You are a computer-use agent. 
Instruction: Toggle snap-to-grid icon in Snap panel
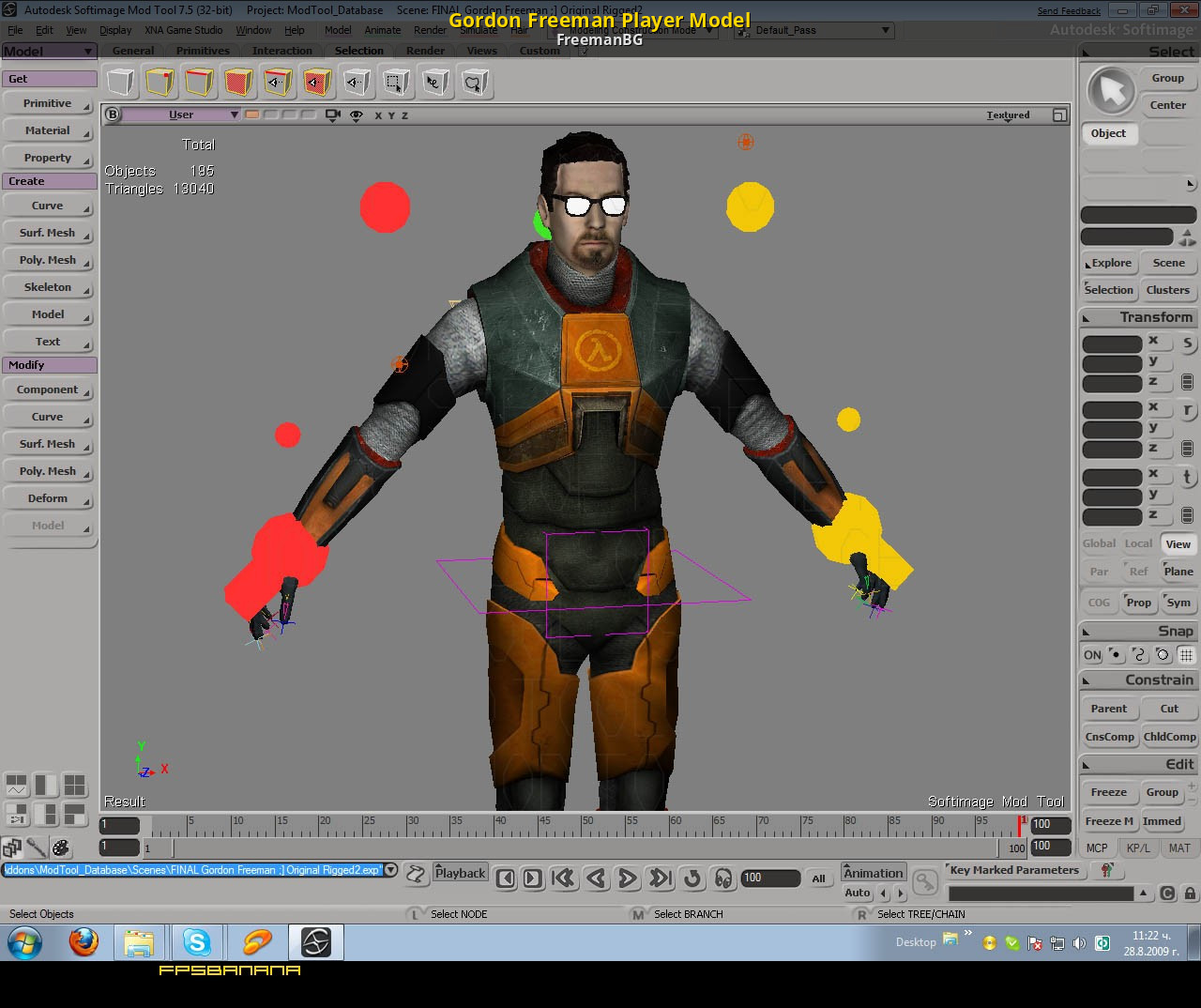[1187, 655]
